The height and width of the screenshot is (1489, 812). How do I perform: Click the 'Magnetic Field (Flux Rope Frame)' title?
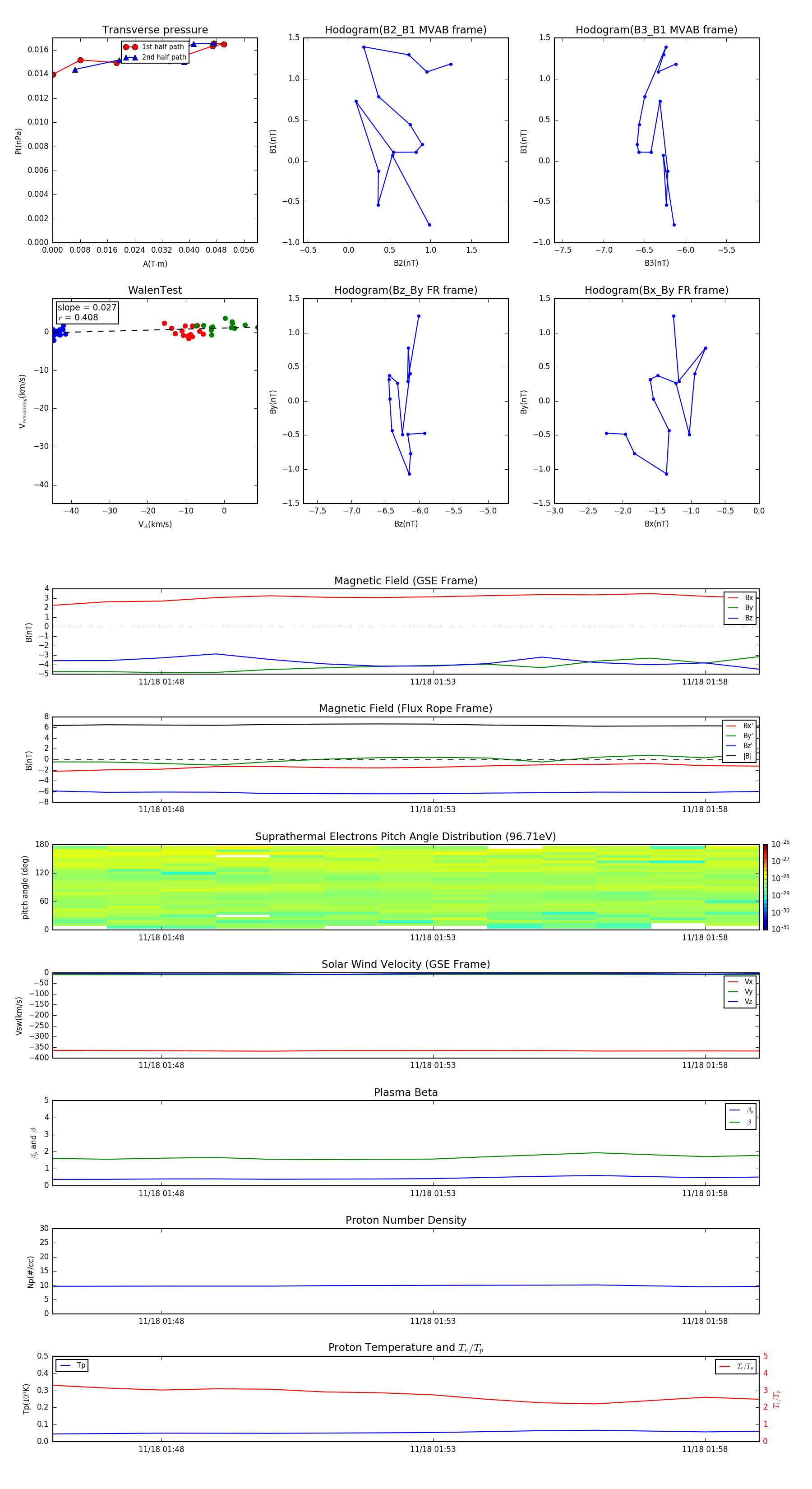(406, 709)
